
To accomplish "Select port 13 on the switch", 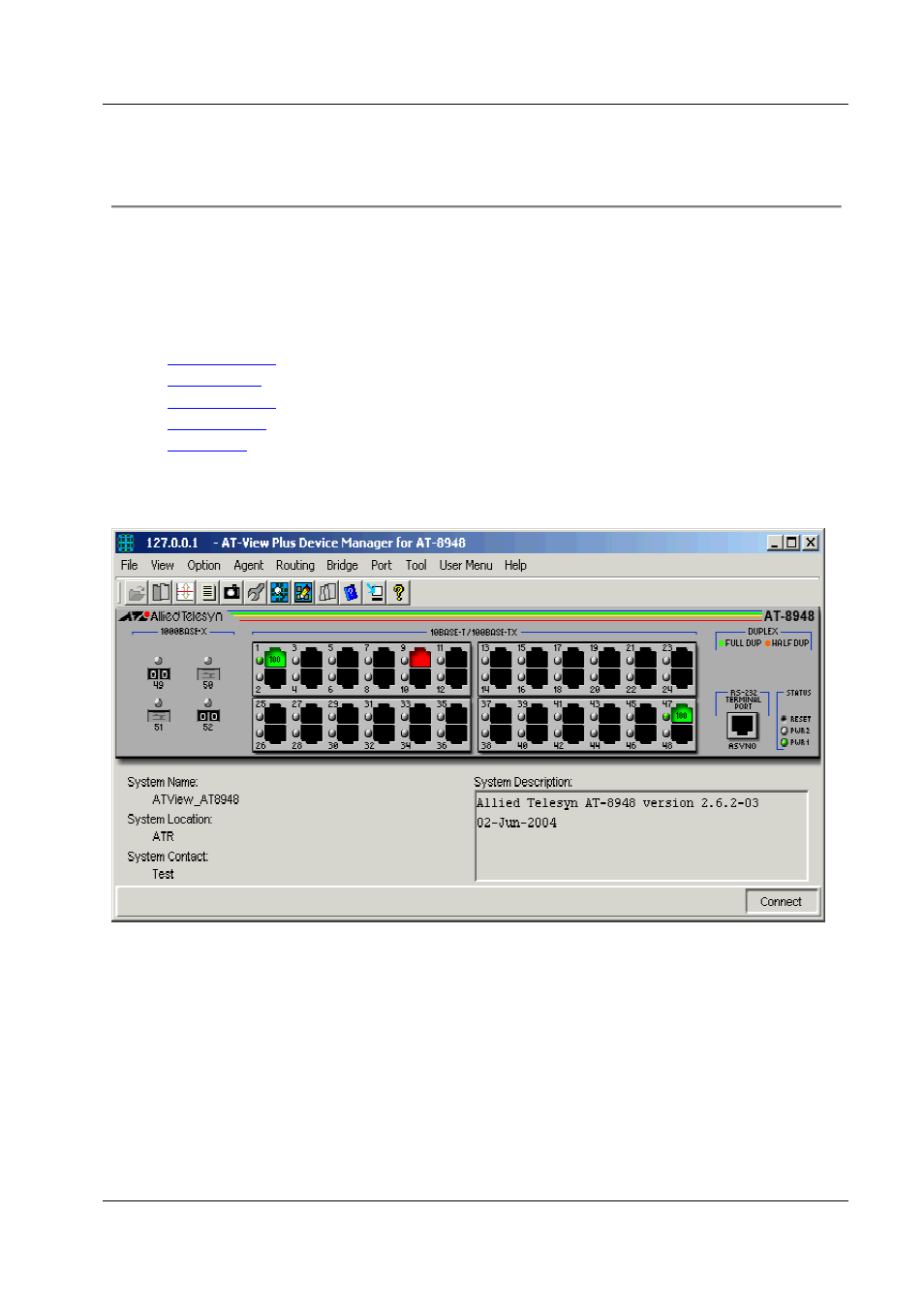I will [501, 659].
